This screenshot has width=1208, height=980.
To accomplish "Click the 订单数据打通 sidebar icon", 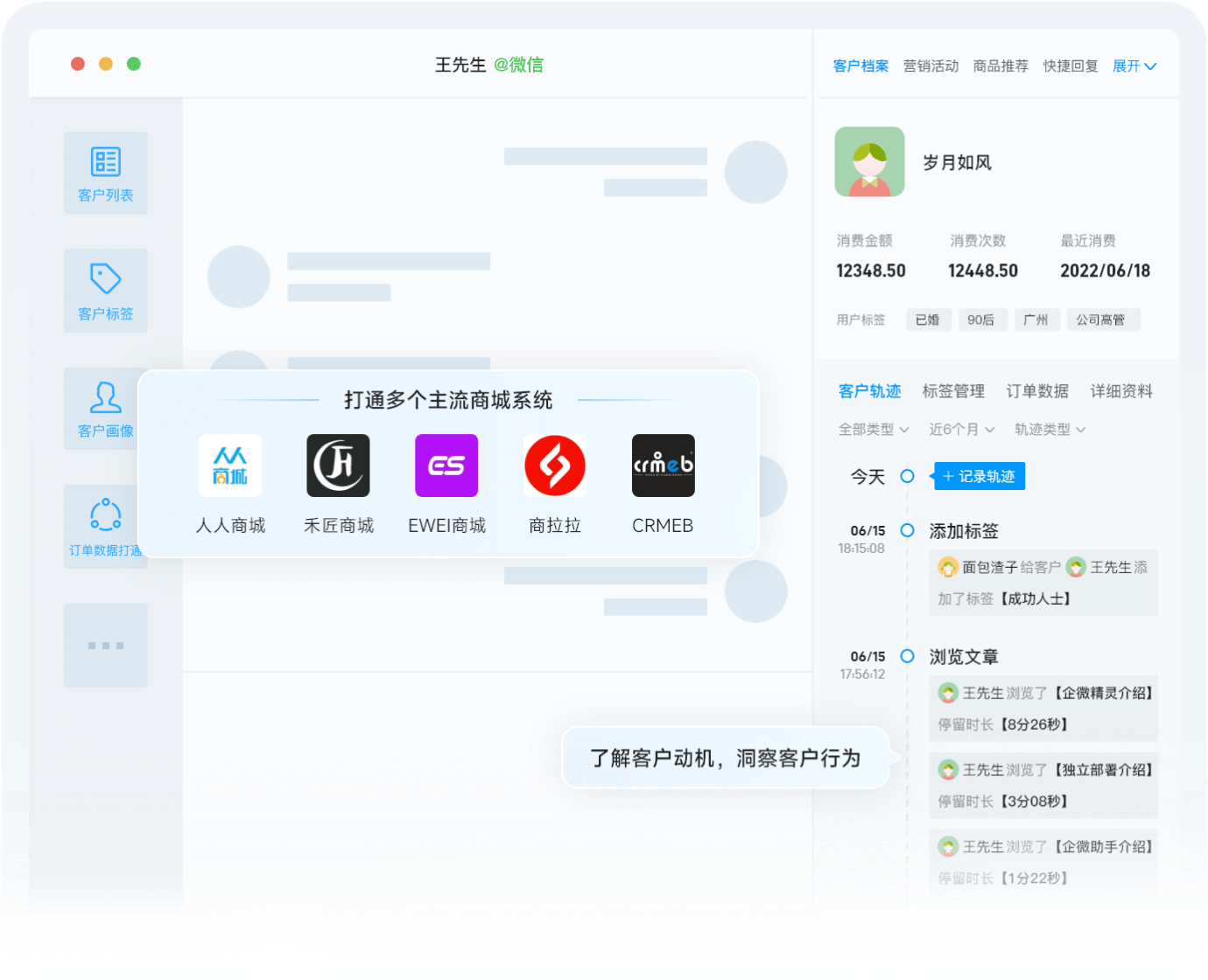I will 105,526.
